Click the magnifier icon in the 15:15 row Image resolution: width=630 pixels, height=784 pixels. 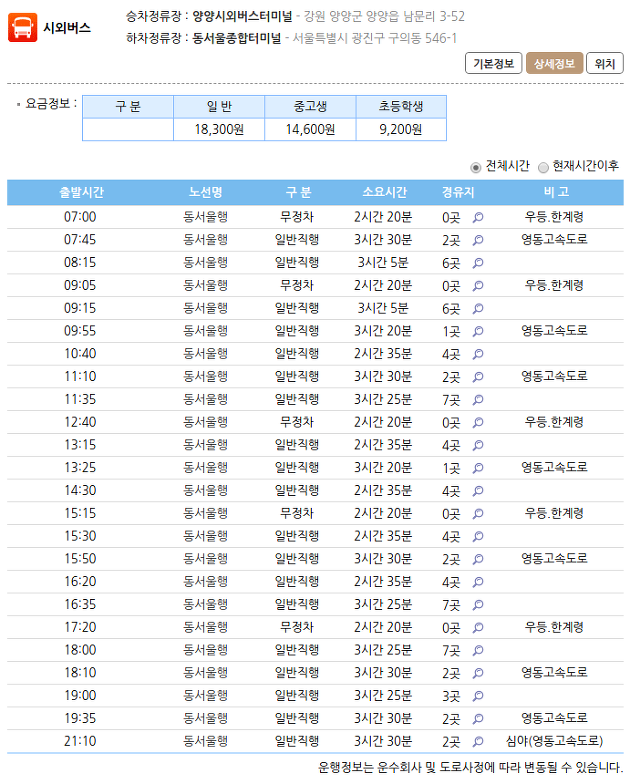(x=478, y=514)
